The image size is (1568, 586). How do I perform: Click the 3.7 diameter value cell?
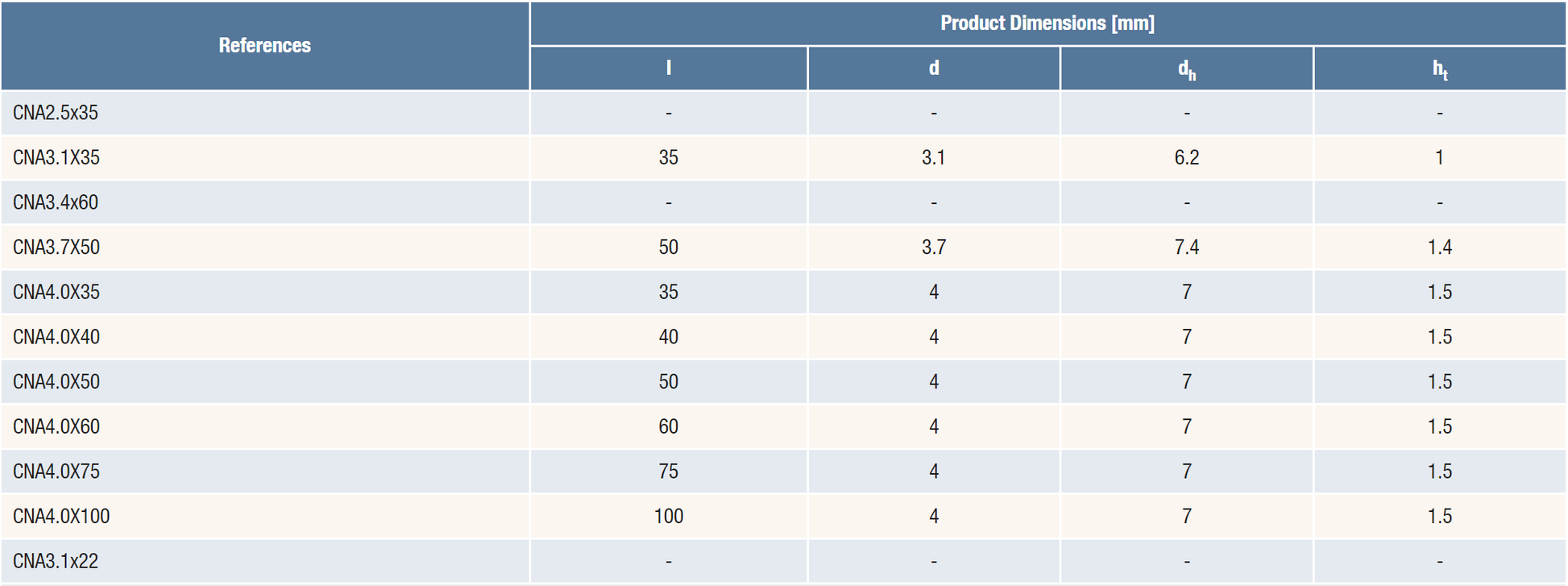pos(933,247)
